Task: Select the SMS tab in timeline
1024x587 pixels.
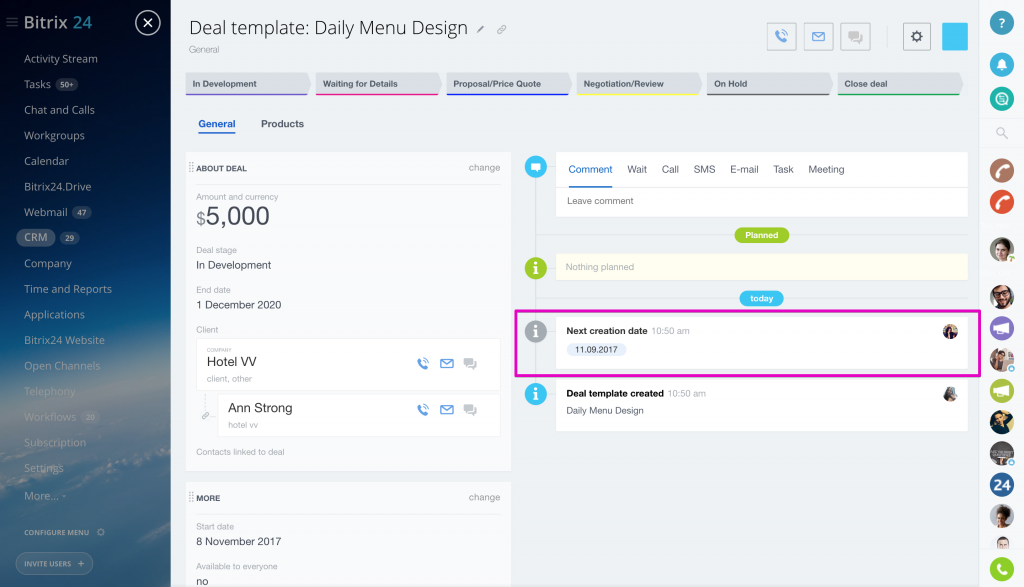Action: (704, 170)
